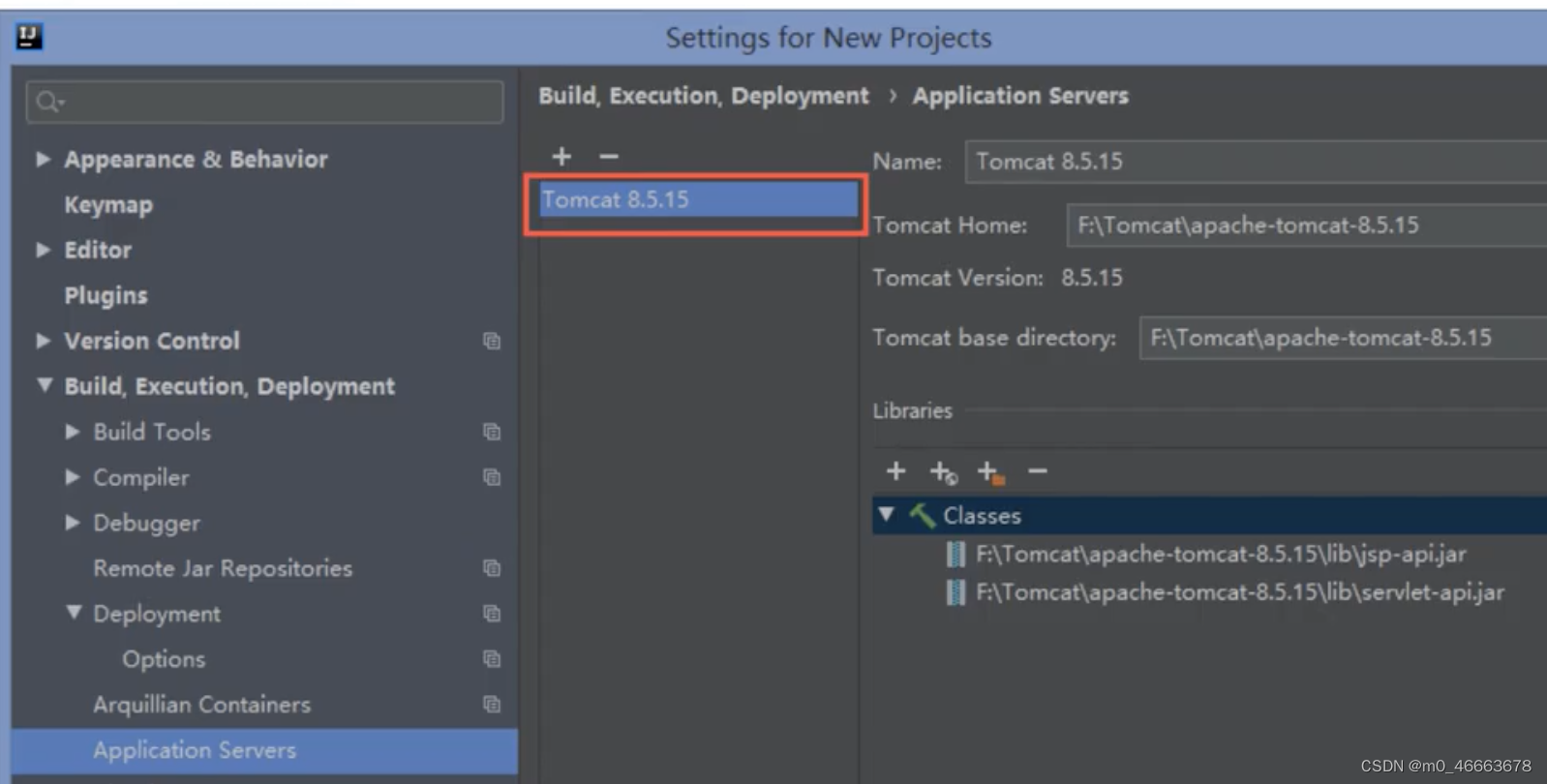Open Compiler settings
Screen dimensions: 1547x784
(141, 477)
